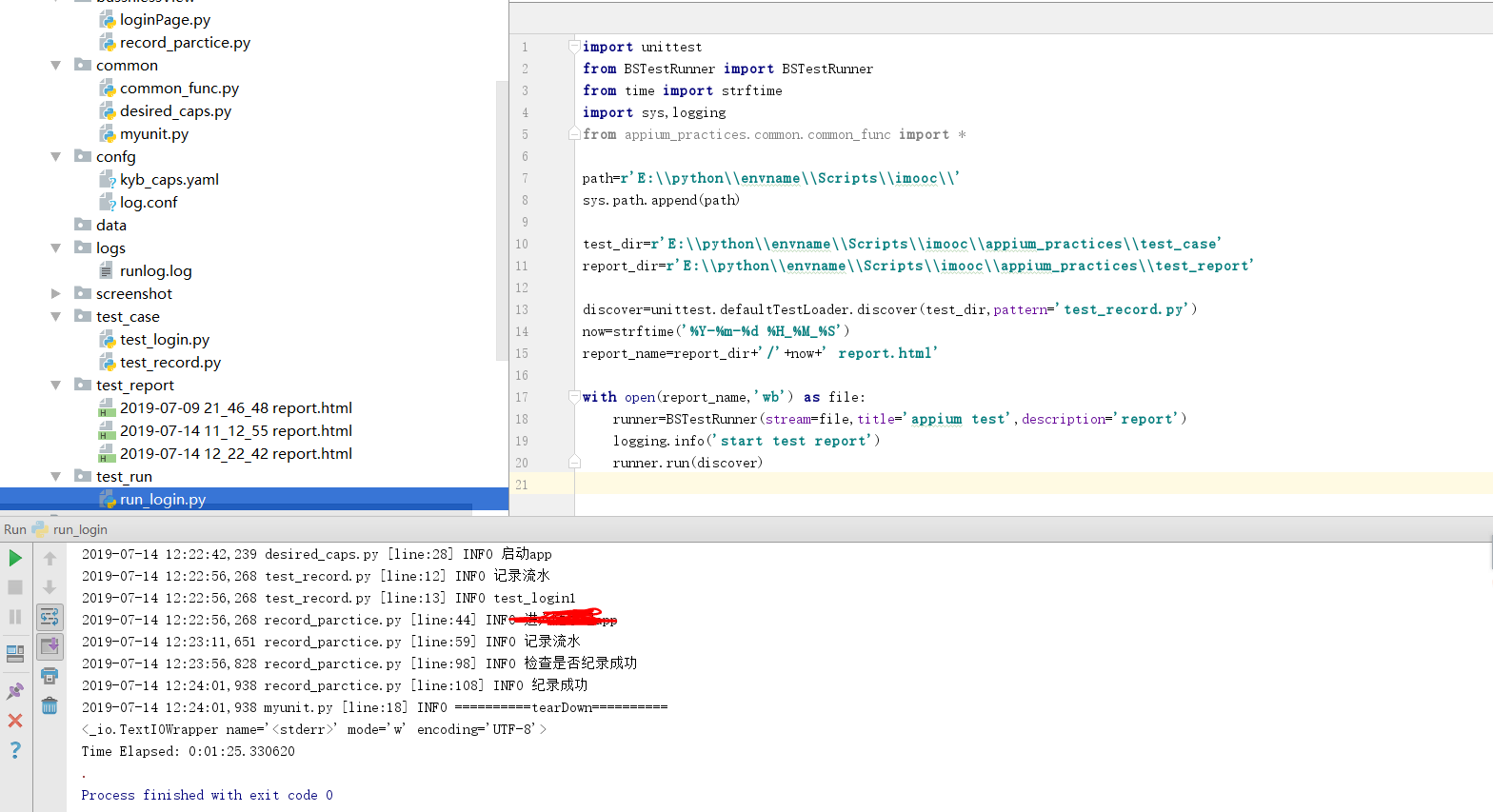Collapse the test_case folder
Viewport: 1493px width, 812px height.
pyautogui.click(x=55, y=317)
